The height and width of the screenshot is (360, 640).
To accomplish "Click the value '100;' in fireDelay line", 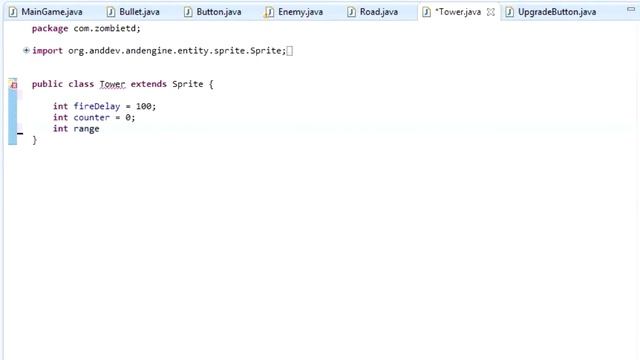I will coord(146,106).
